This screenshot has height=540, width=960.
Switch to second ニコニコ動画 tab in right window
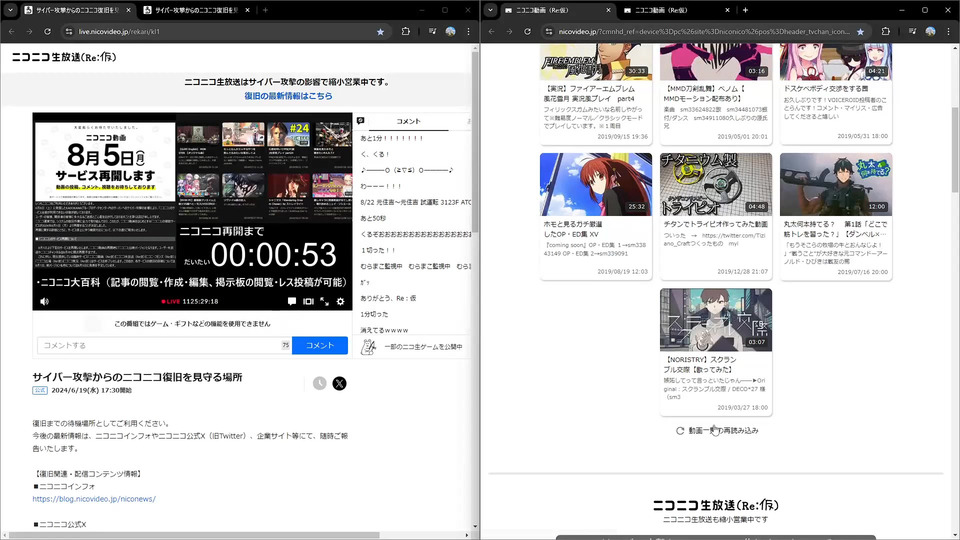point(675,10)
